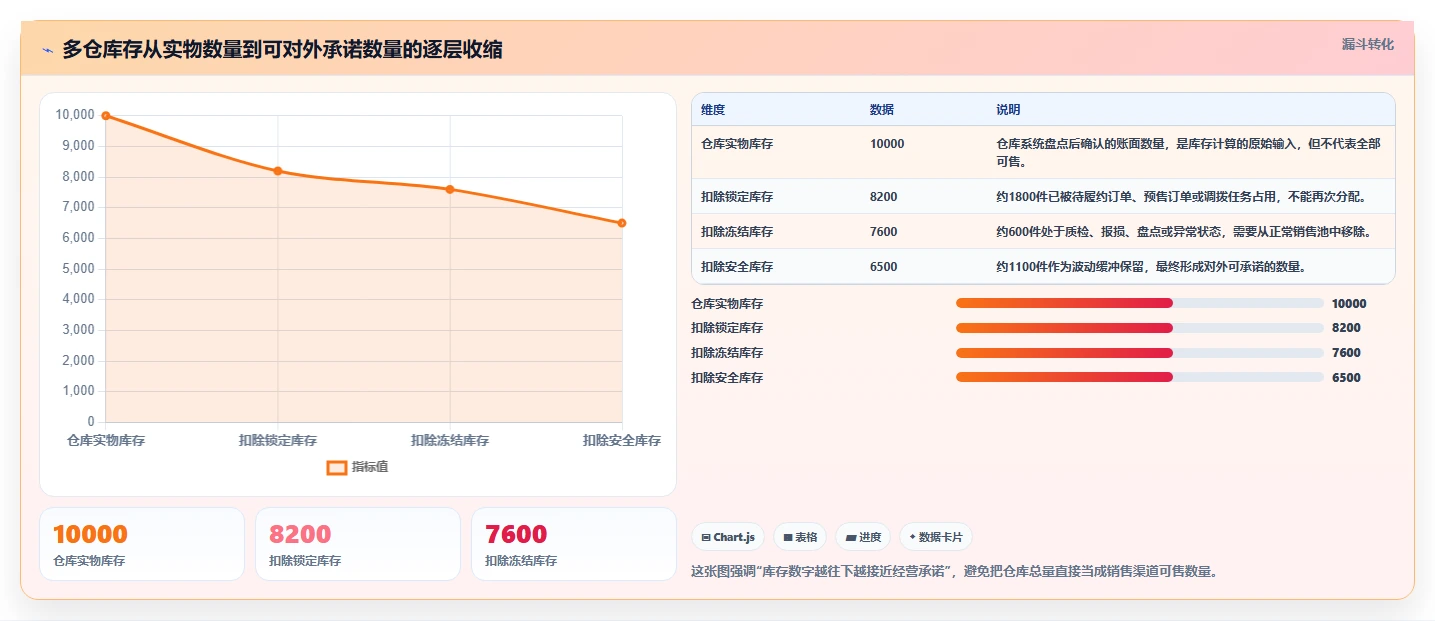Screen dimensions: 1435x621
Task: Click the description starting 约1800件已被待履约订单
Action: point(1181,197)
